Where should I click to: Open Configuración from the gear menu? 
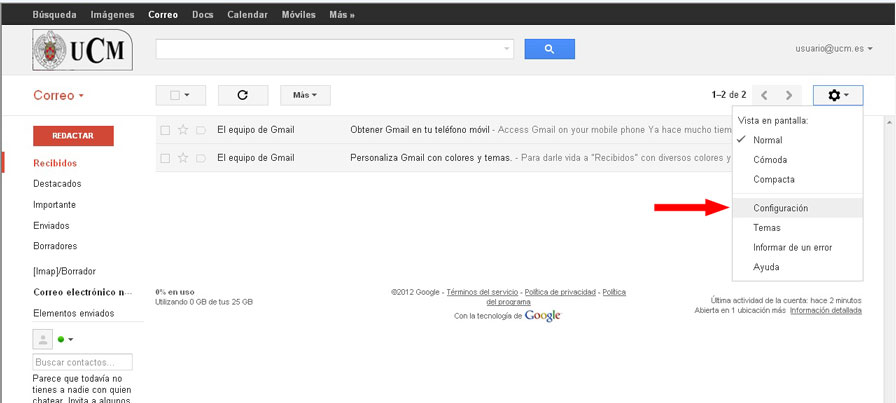798,208
